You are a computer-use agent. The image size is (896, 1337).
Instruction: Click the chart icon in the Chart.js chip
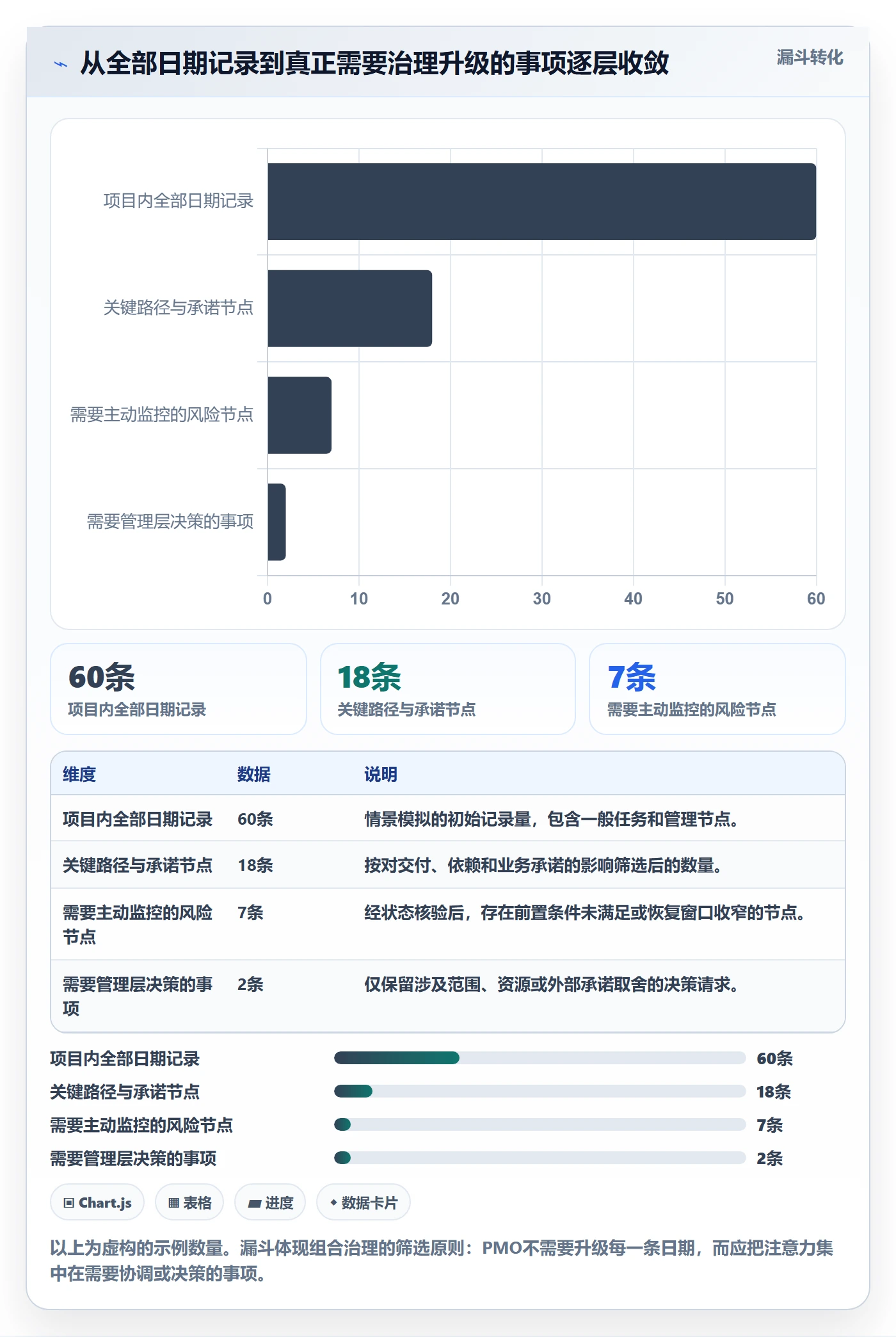click(x=69, y=1203)
